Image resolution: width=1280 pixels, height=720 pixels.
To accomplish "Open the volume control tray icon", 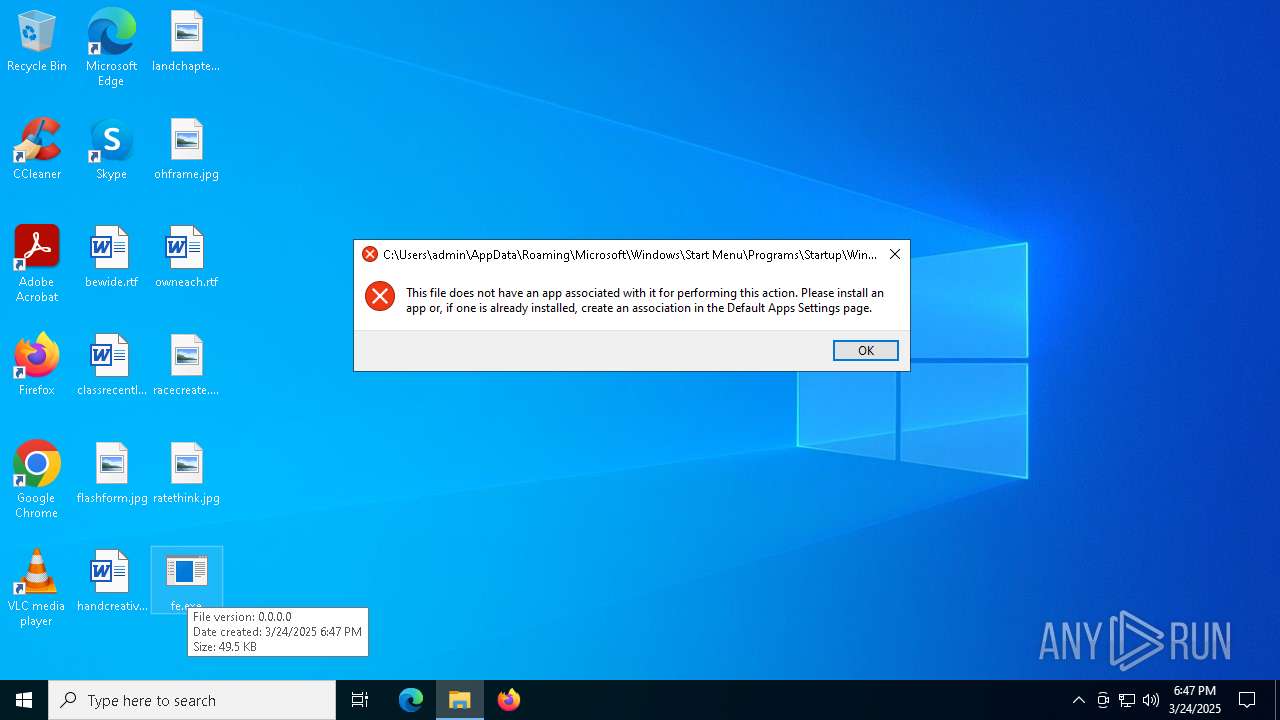I will click(x=1151, y=700).
